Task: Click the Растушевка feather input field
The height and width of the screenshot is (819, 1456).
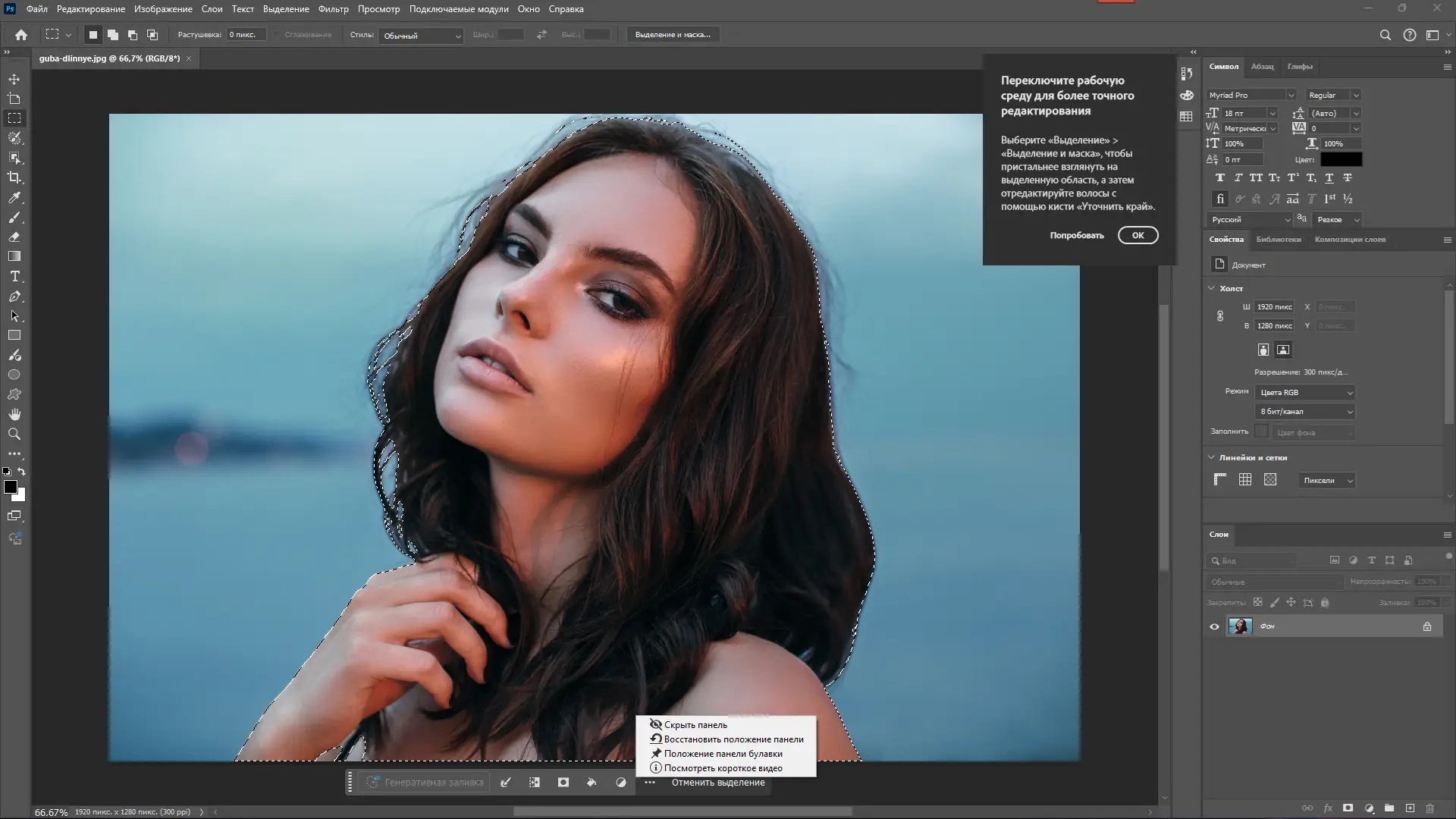Action: pos(246,35)
